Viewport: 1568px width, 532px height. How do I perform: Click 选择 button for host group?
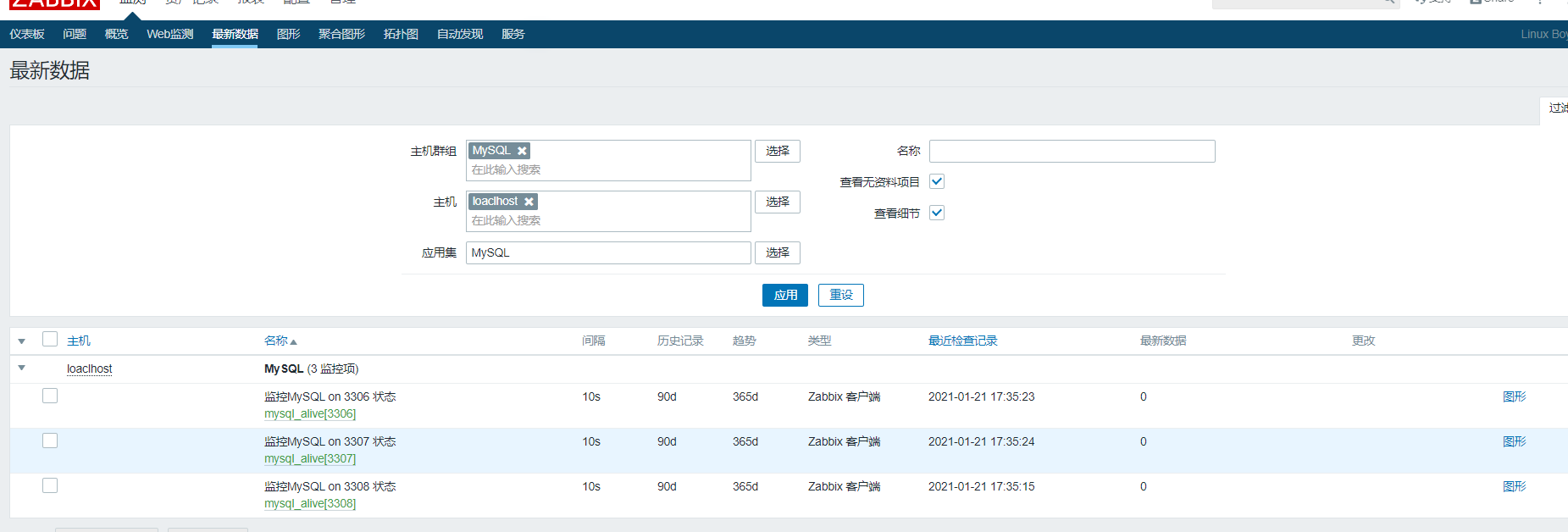pyautogui.click(x=778, y=151)
